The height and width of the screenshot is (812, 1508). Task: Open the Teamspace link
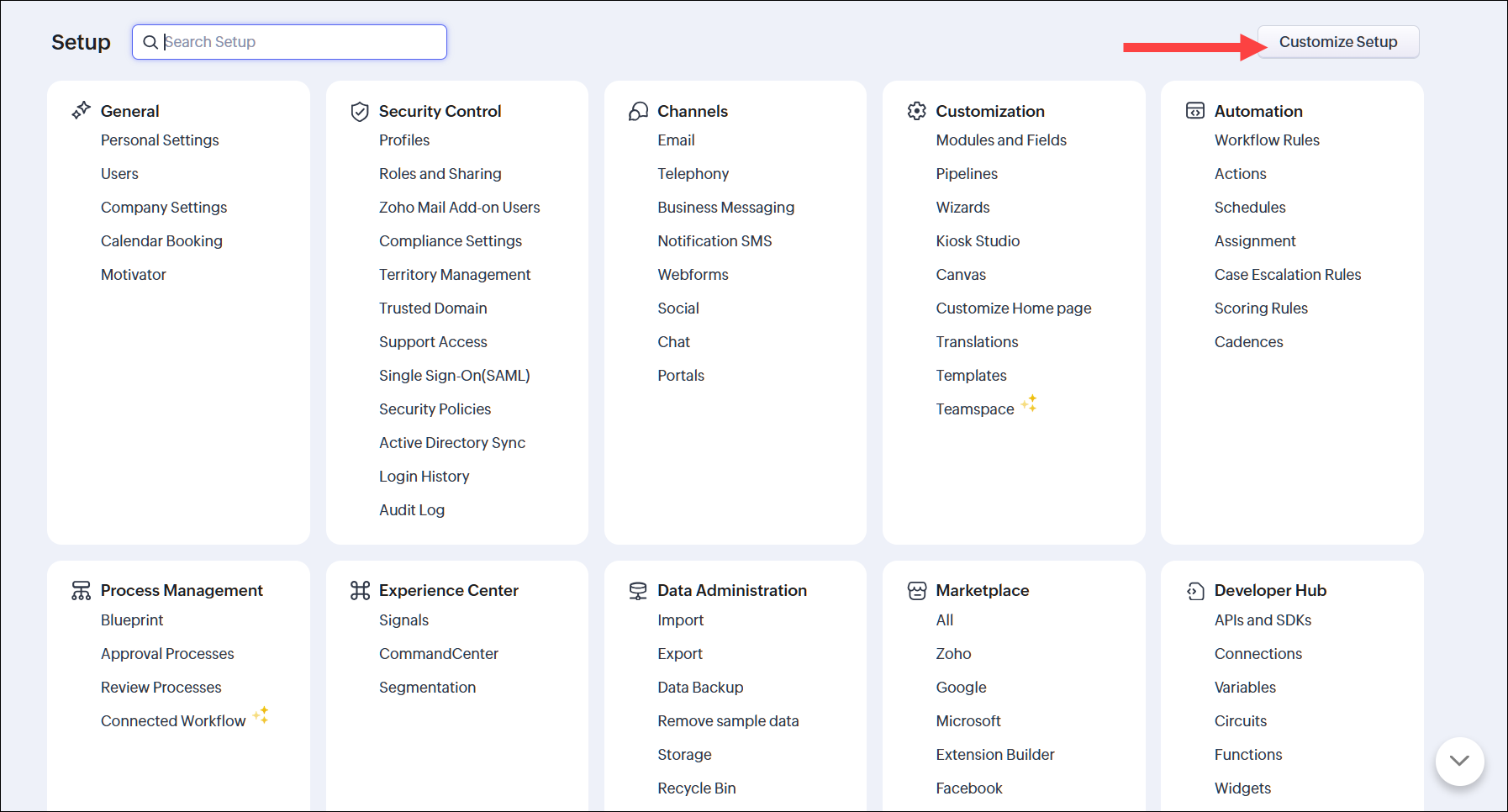[974, 409]
